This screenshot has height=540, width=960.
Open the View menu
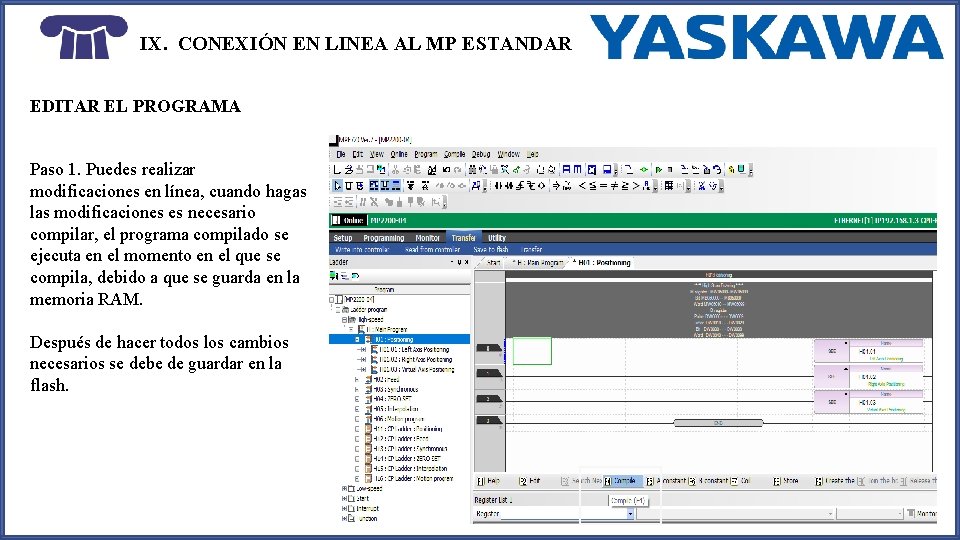tap(377, 154)
